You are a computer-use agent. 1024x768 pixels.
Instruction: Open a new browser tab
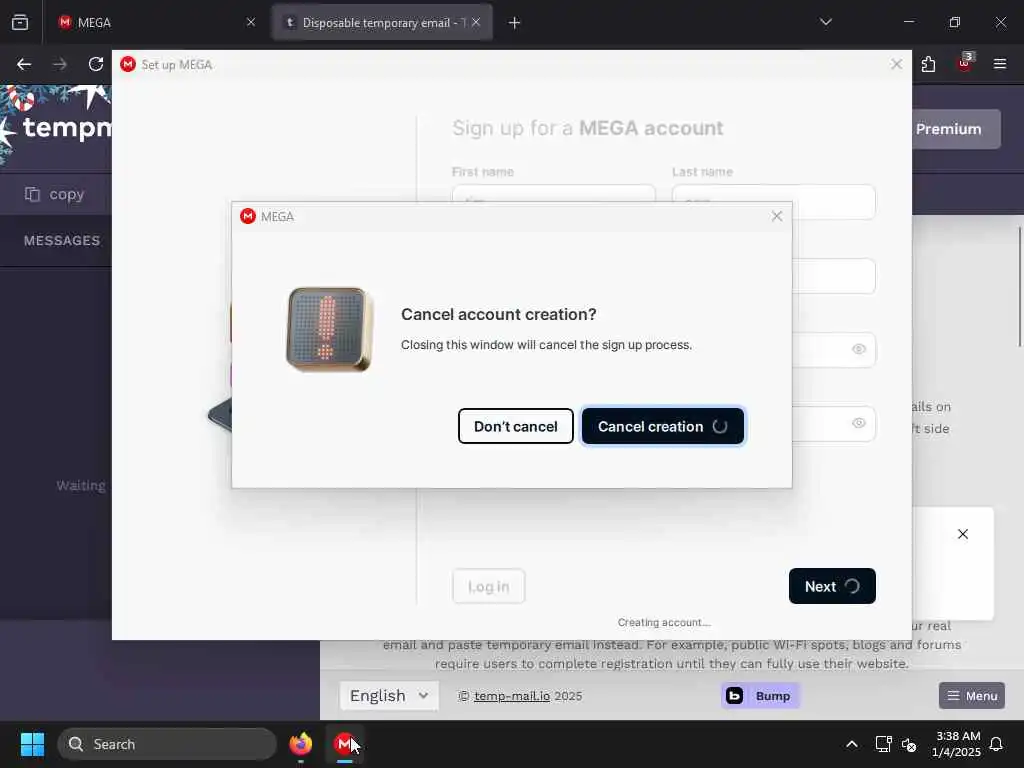pyautogui.click(x=515, y=23)
